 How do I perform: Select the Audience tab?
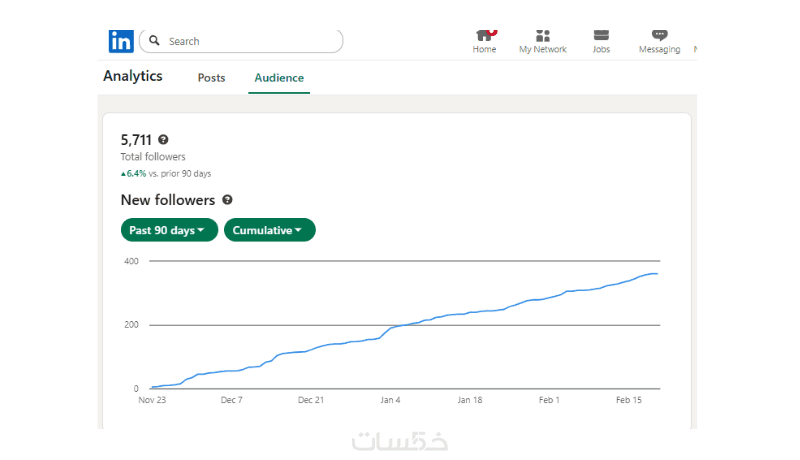point(279,78)
